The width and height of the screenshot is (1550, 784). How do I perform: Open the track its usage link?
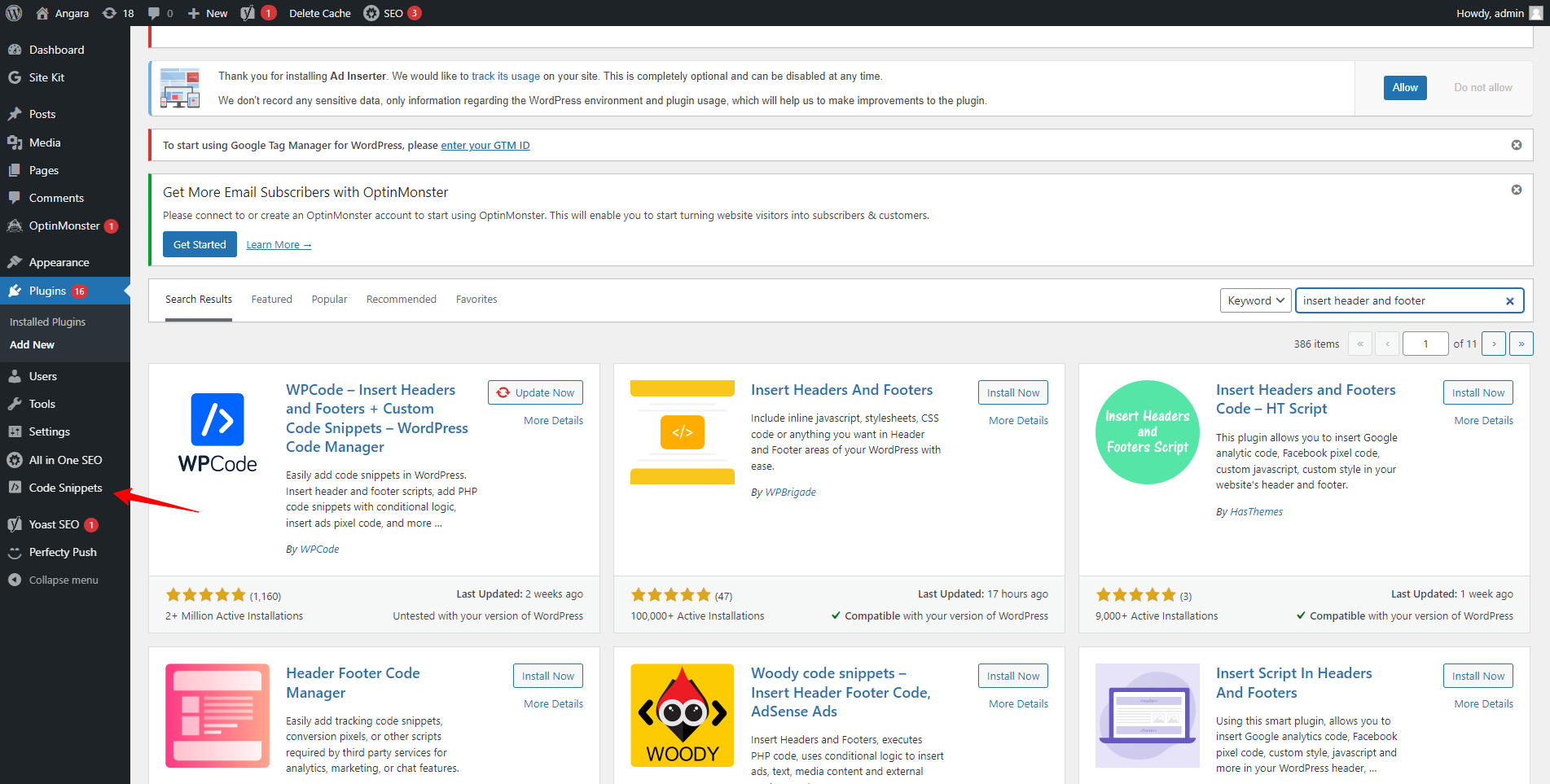point(506,76)
